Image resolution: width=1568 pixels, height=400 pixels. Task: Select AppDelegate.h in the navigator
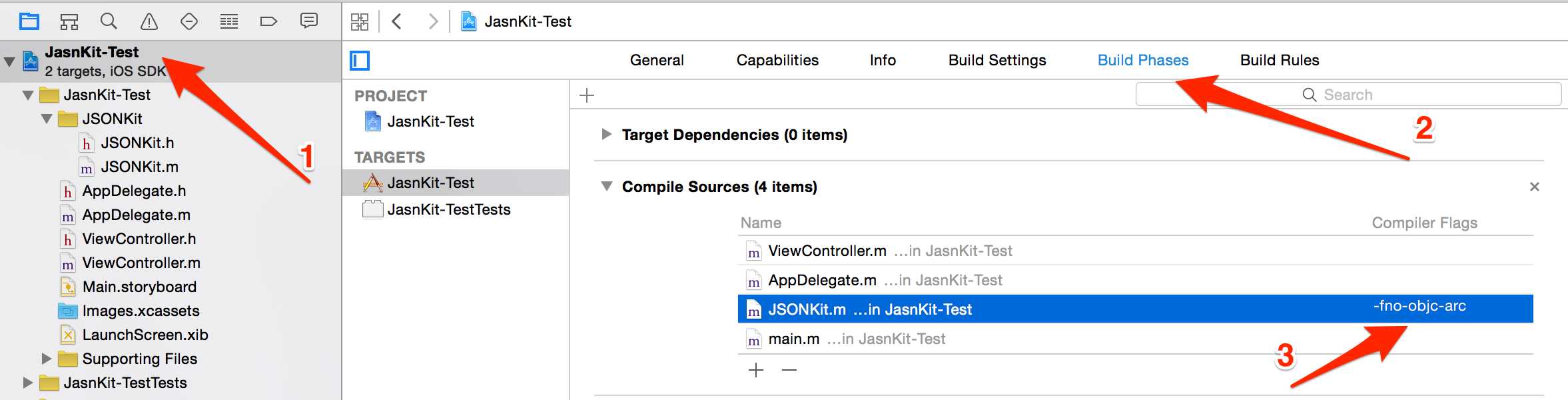(x=134, y=191)
